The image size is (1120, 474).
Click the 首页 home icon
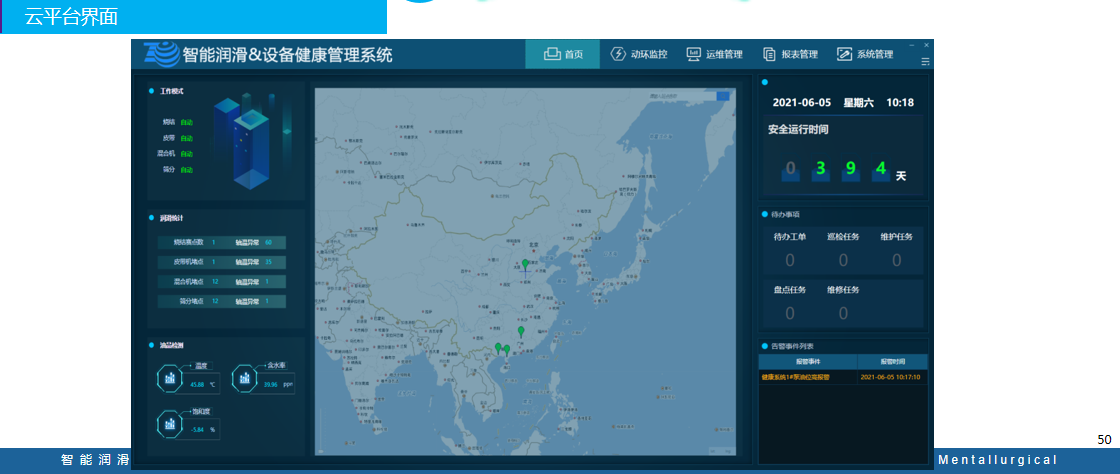pos(551,54)
